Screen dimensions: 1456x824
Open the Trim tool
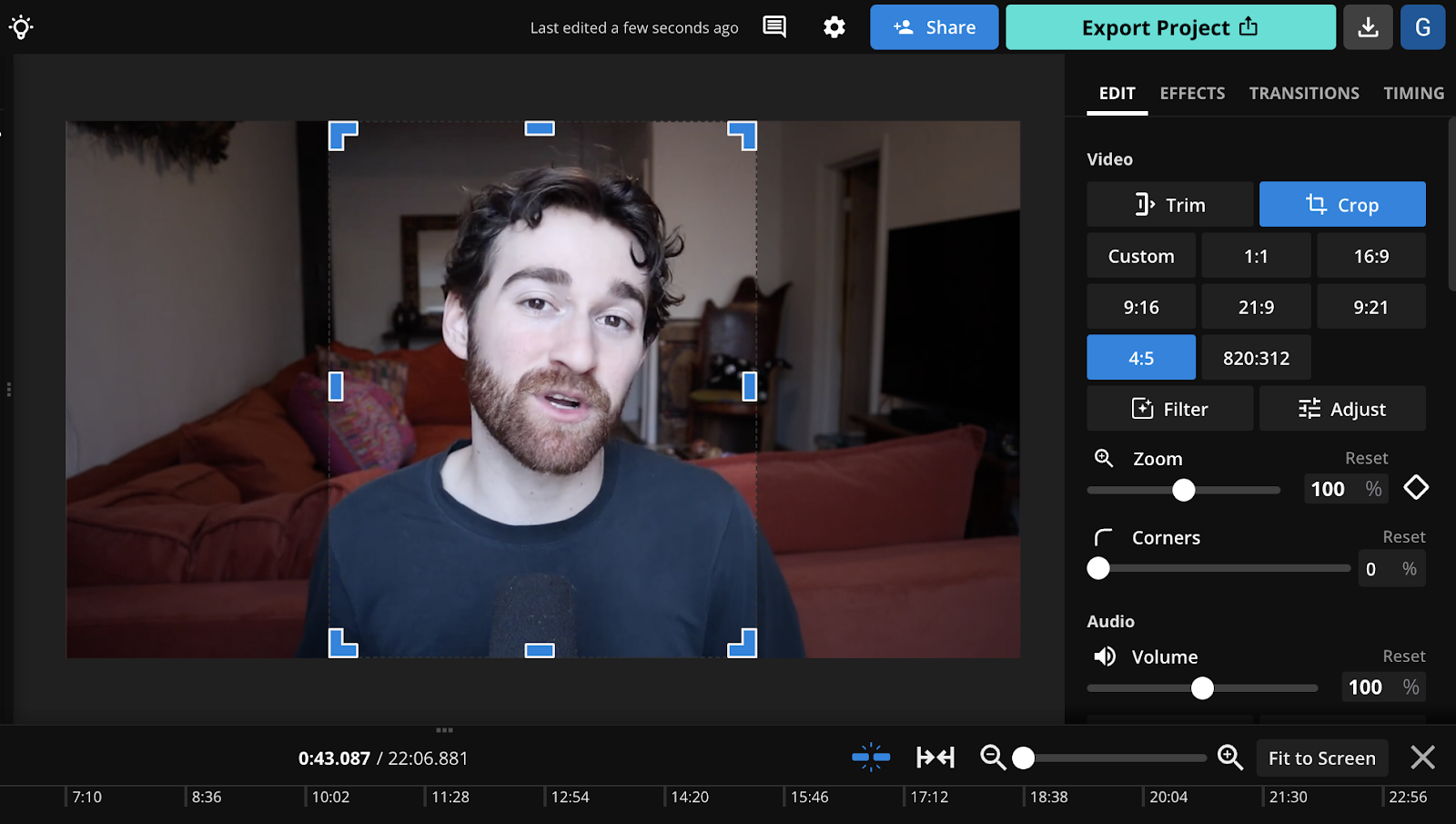point(1169,204)
